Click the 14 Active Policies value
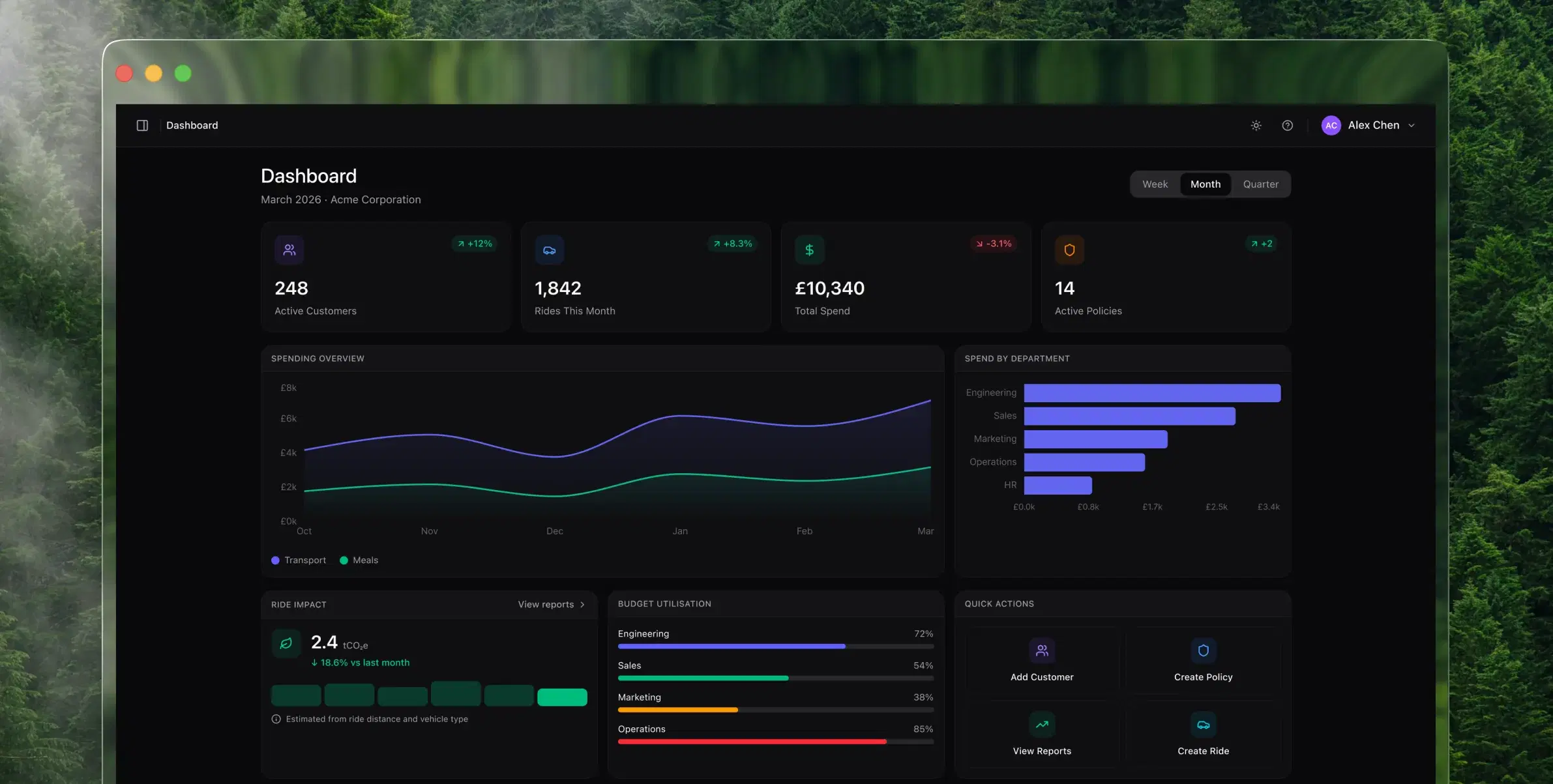Viewport: 1553px width, 784px height. (x=1065, y=288)
